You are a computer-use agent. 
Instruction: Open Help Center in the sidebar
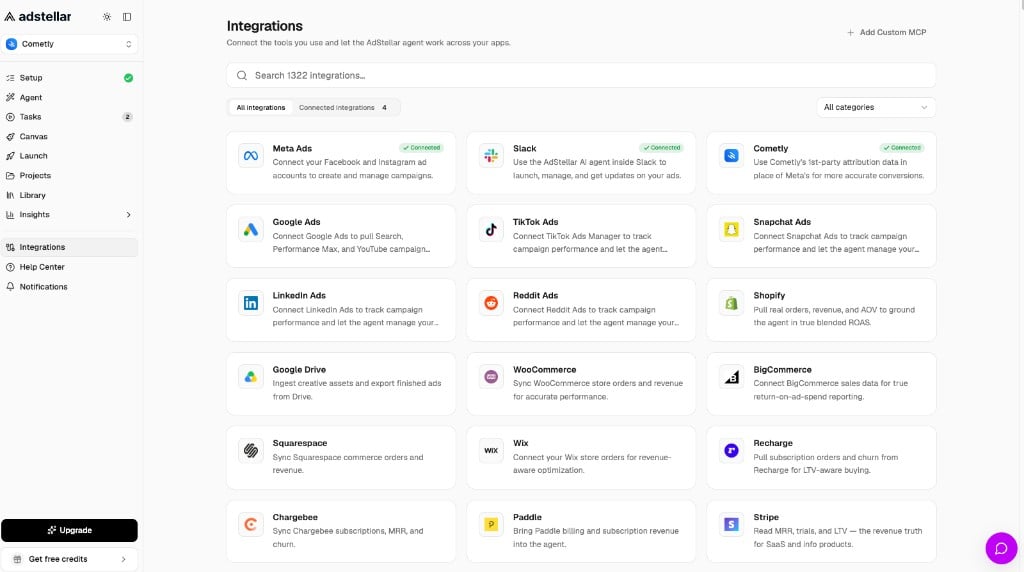click(69, 267)
